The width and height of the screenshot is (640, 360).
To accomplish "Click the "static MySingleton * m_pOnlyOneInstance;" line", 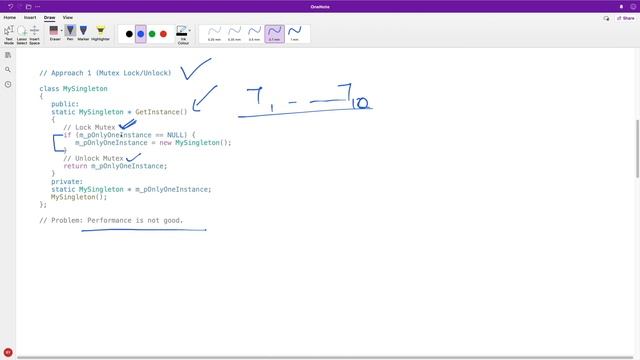I will (x=131, y=189).
